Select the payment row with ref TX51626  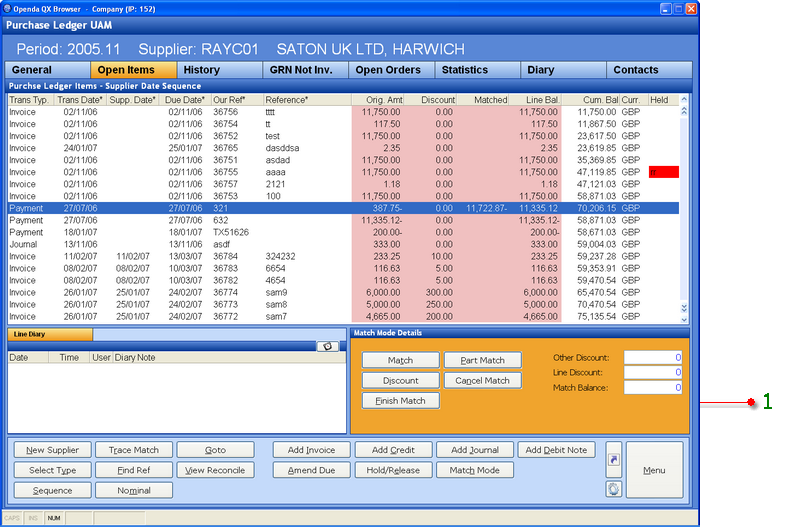(x=343, y=232)
